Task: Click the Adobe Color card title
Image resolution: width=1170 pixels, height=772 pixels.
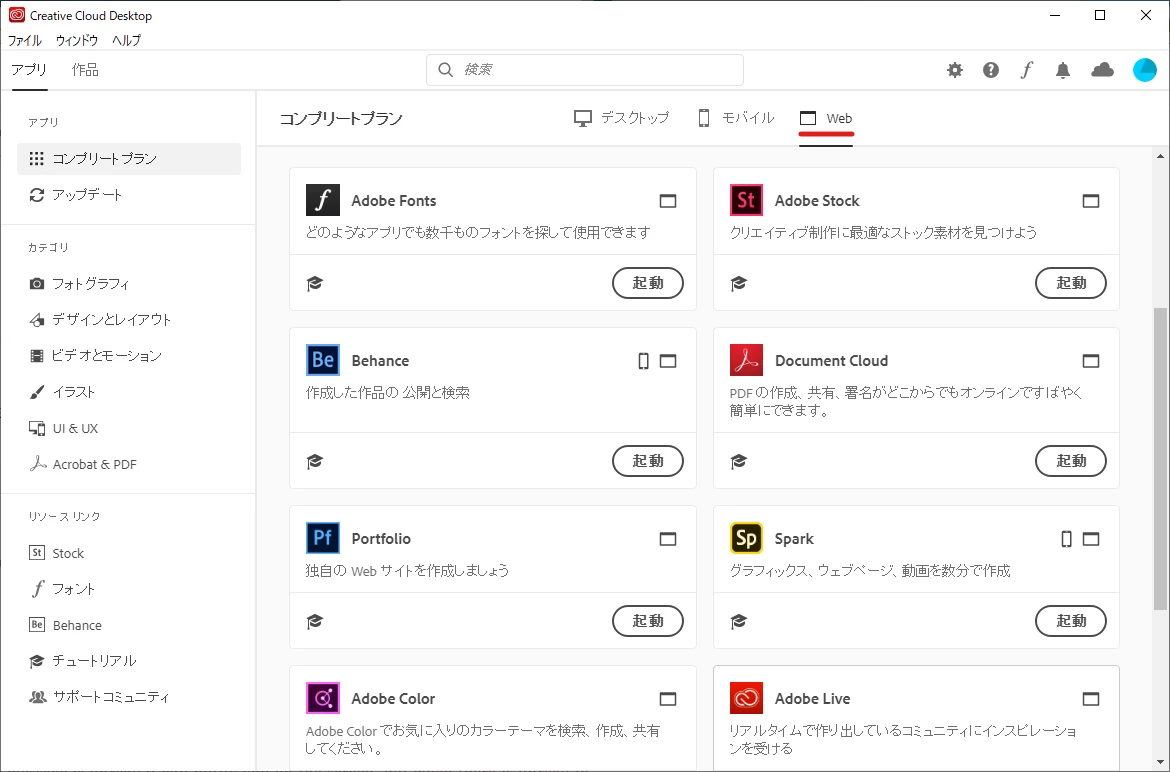Action: pyautogui.click(x=392, y=699)
